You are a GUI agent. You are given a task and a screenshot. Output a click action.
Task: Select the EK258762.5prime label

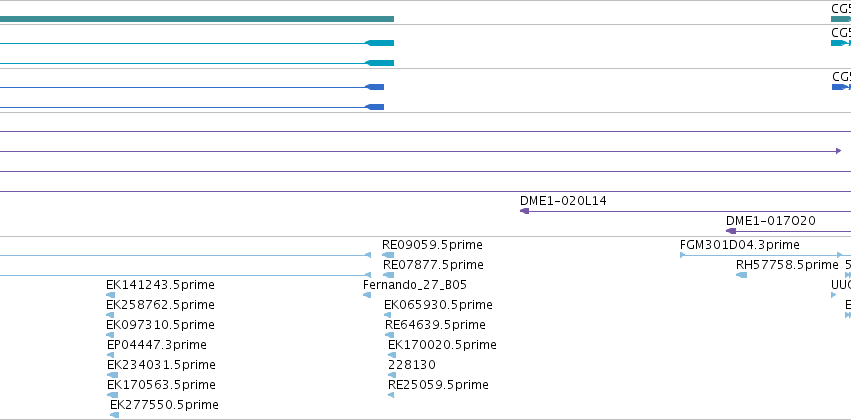coord(160,305)
